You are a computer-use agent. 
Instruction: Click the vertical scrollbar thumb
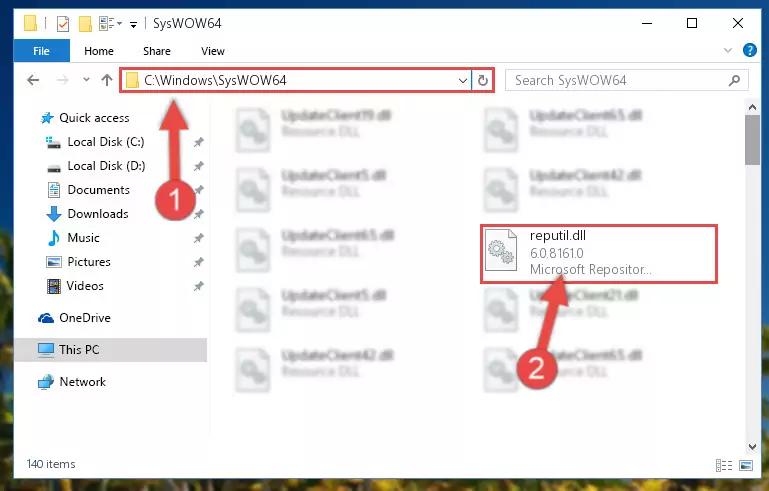tap(752, 140)
